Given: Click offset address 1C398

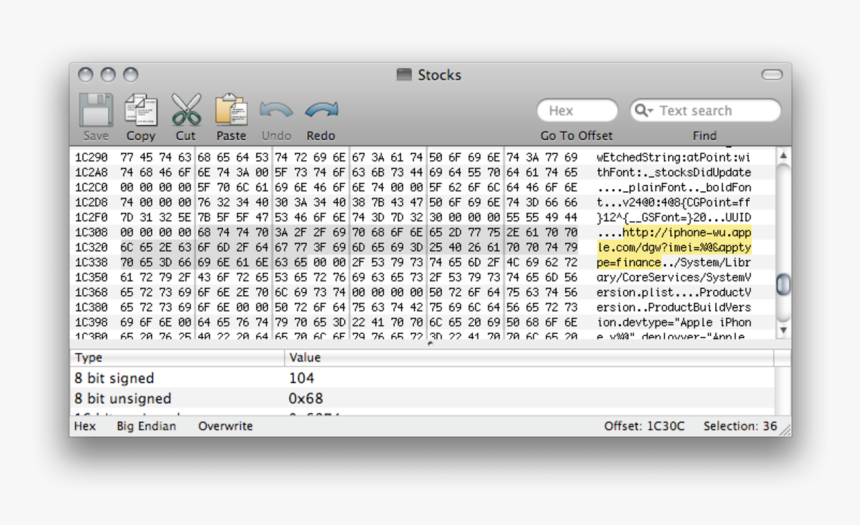Looking at the screenshot, I should pos(91,323).
